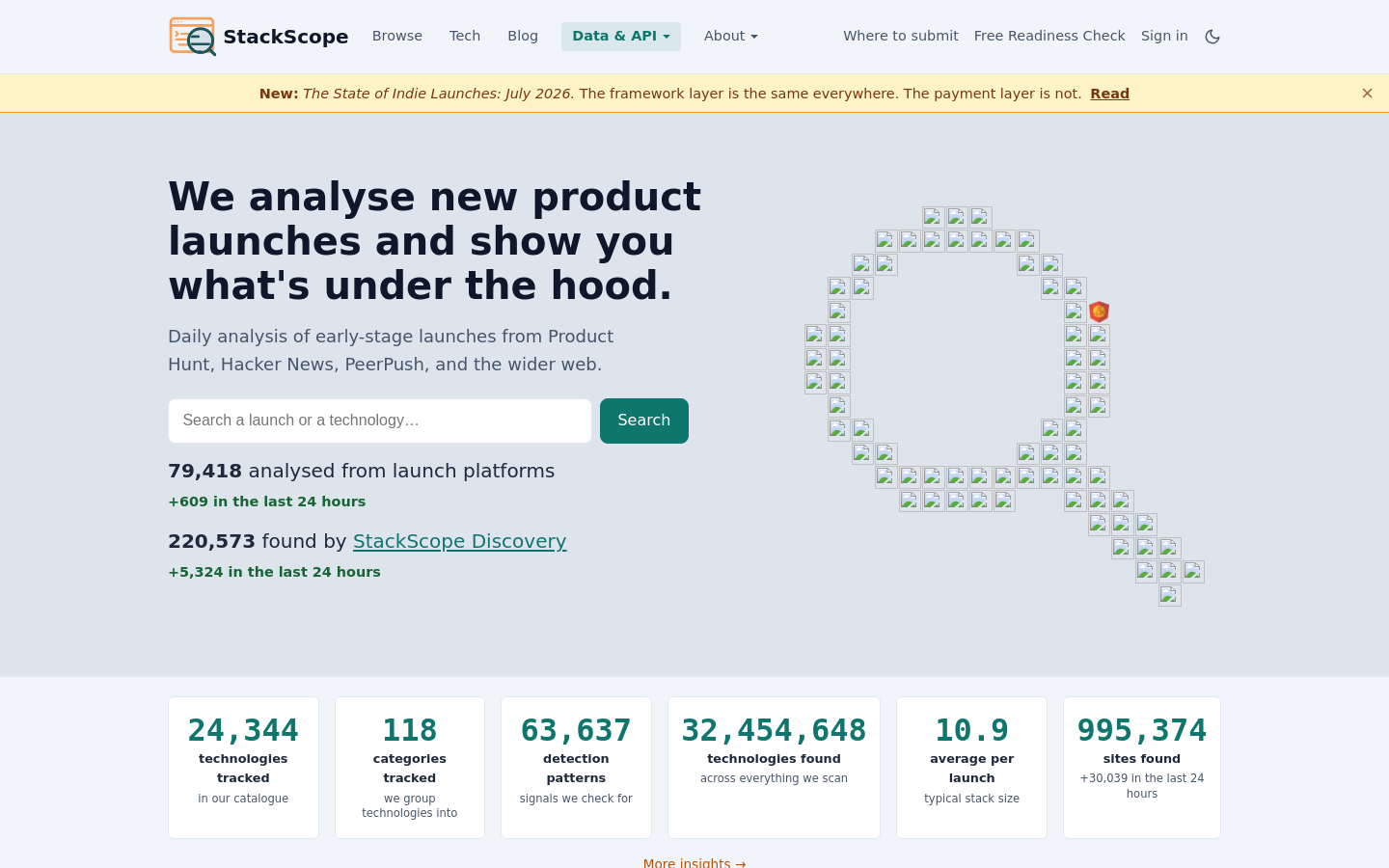Click the '+609 in the last 24 hours' text
Image resolution: width=1389 pixels, height=868 pixels.
(267, 502)
